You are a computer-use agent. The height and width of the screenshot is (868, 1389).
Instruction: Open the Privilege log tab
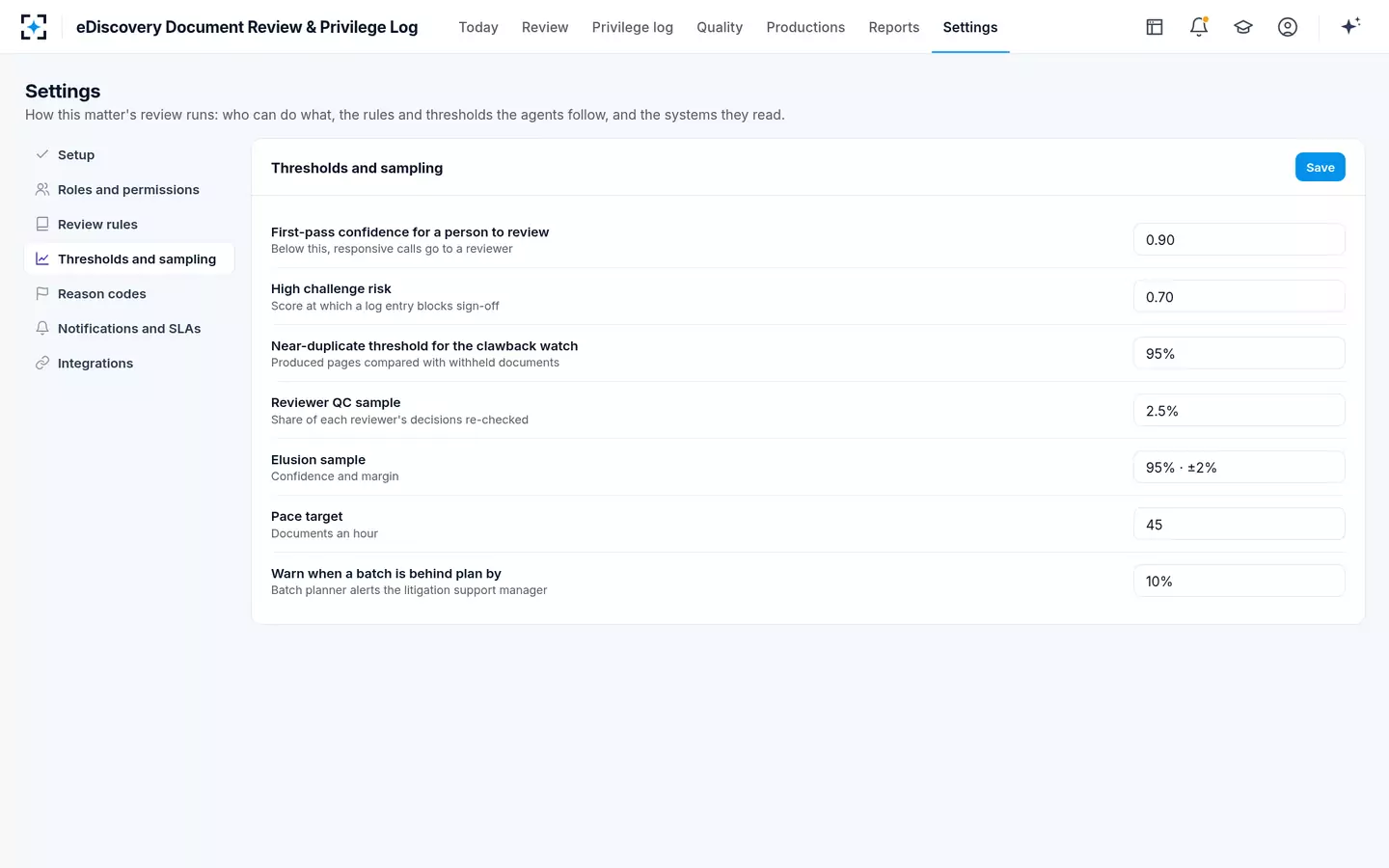pos(633,27)
